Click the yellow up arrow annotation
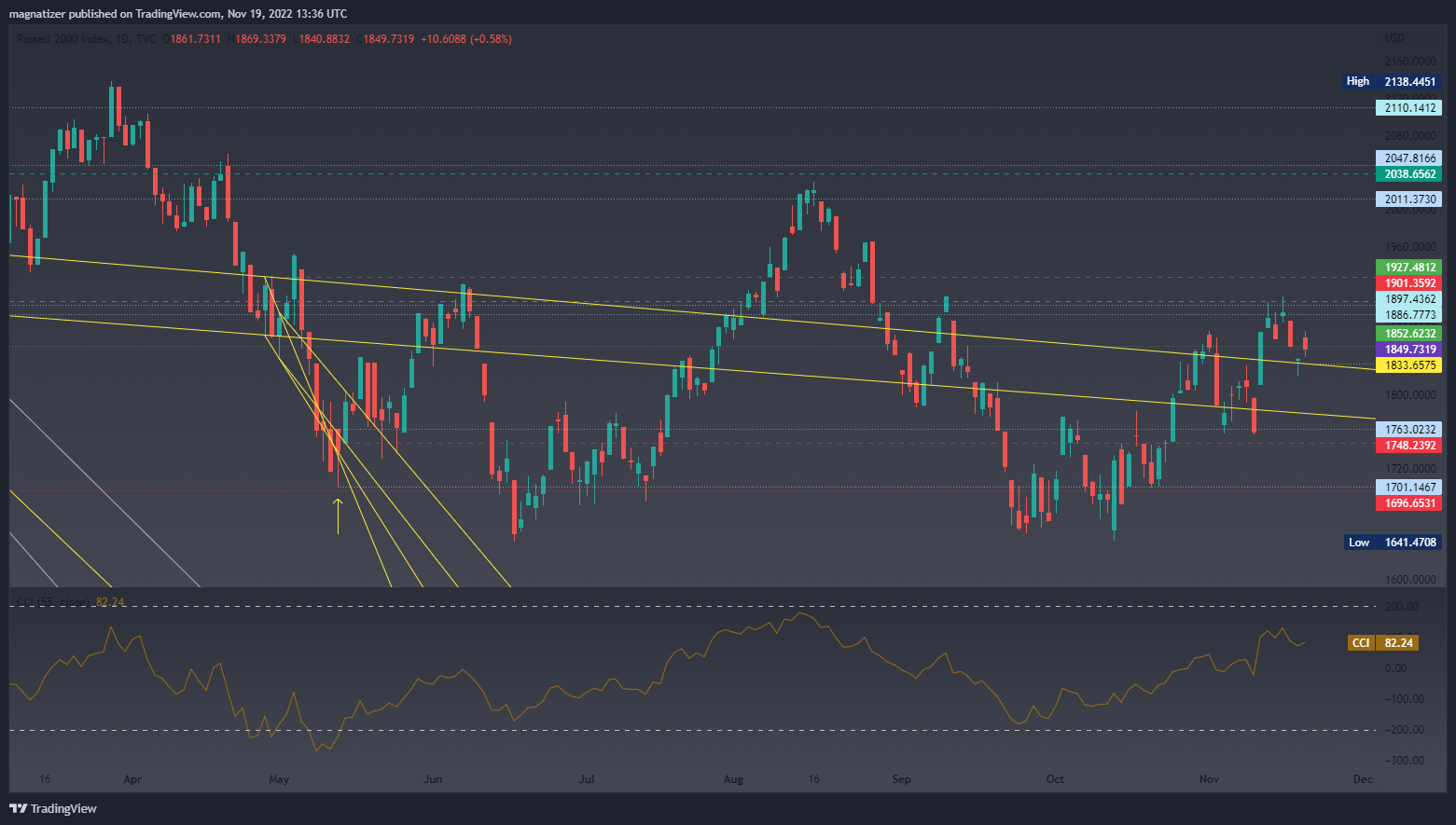The height and width of the screenshot is (825, 1456). pyautogui.click(x=338, y=516)
